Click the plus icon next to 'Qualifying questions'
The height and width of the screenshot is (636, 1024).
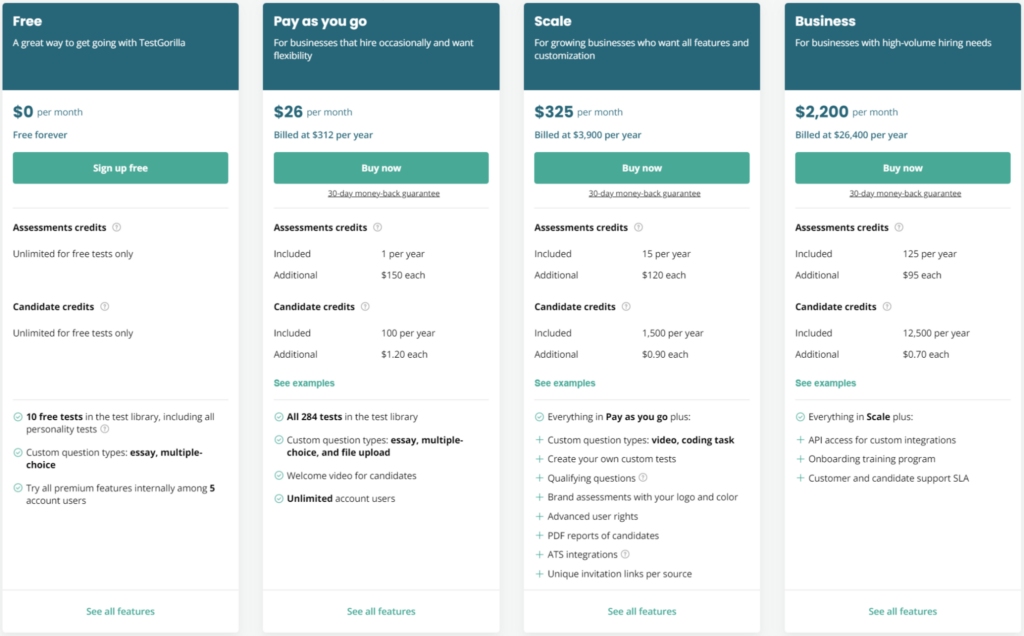(x=538, y=478)
